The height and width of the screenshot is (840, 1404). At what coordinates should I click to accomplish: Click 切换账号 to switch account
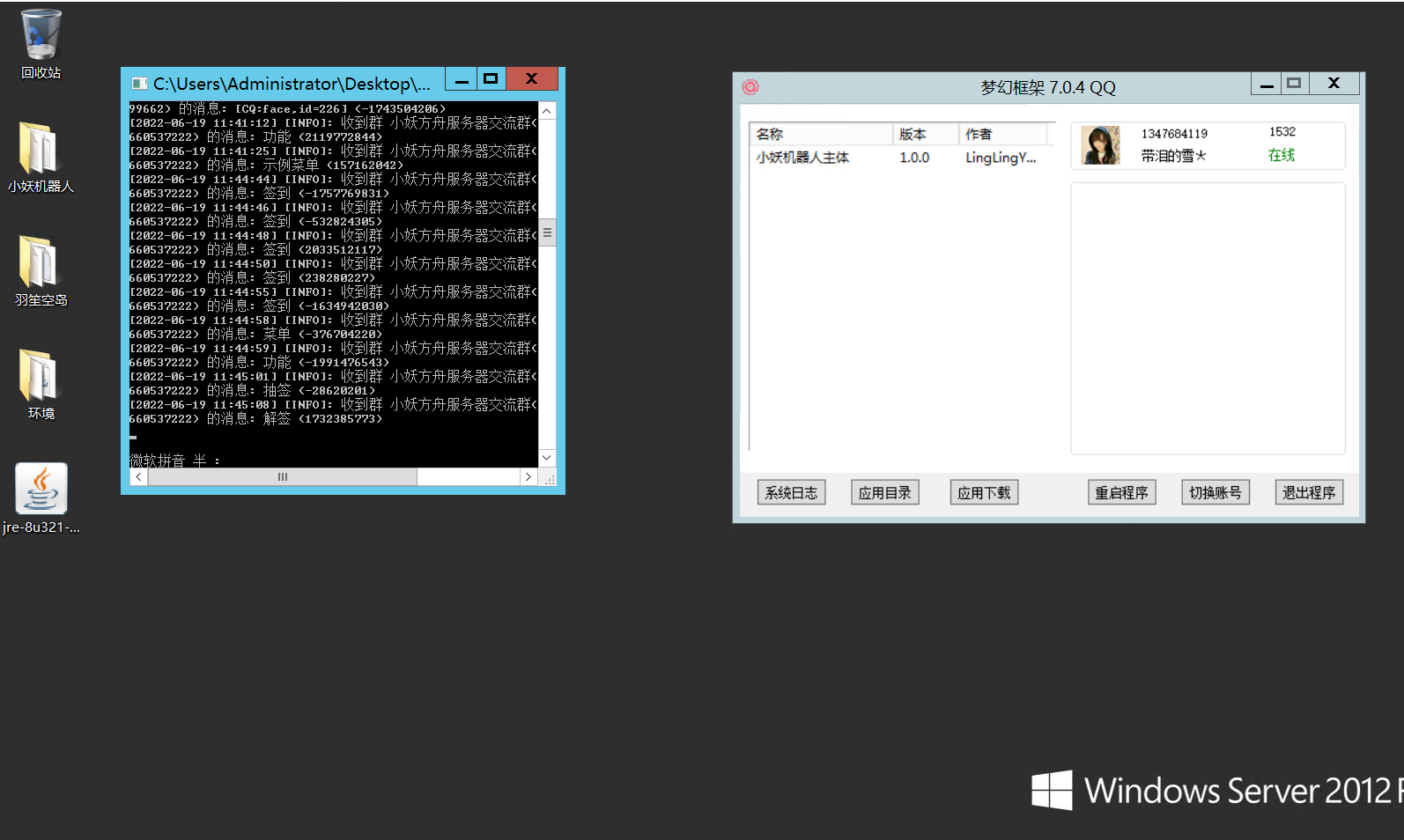(1215, 493)
